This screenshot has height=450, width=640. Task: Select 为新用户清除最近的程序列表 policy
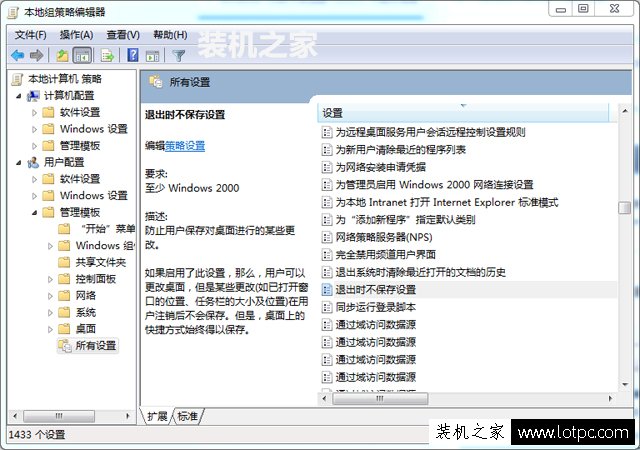400,149
